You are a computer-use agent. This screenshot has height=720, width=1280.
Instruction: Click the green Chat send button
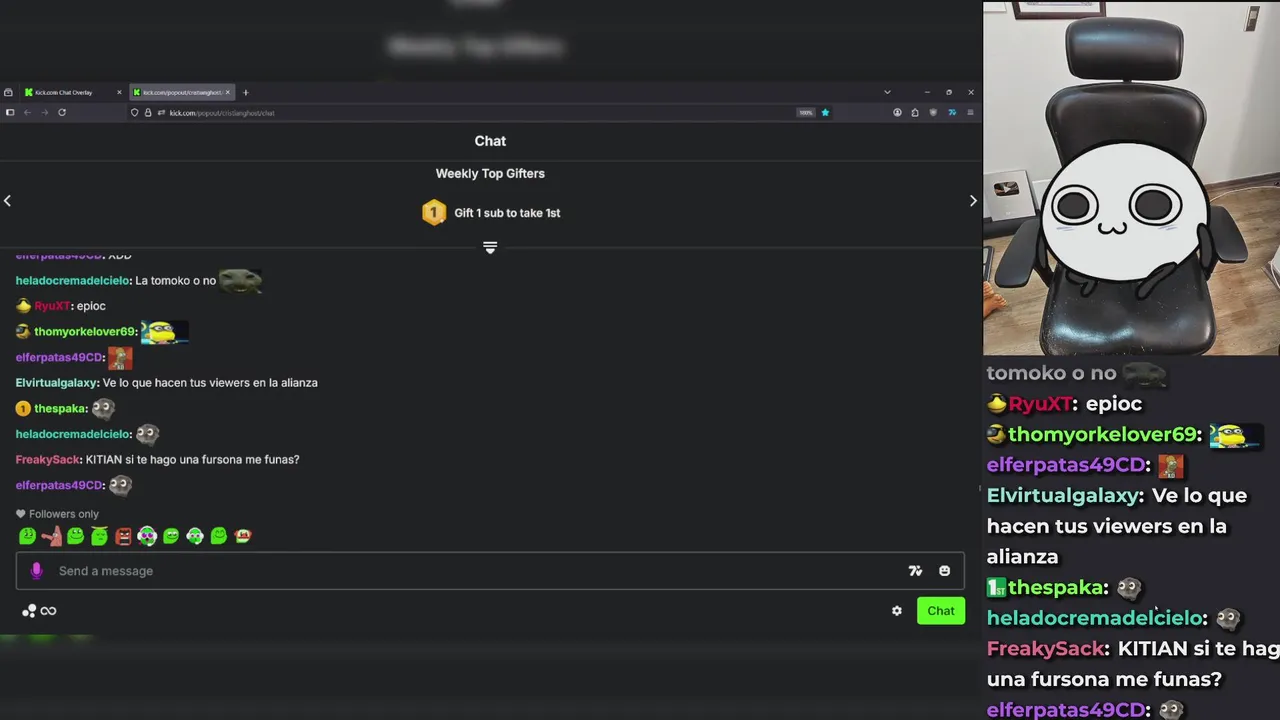pyautogui.click(x=941, y=611)
